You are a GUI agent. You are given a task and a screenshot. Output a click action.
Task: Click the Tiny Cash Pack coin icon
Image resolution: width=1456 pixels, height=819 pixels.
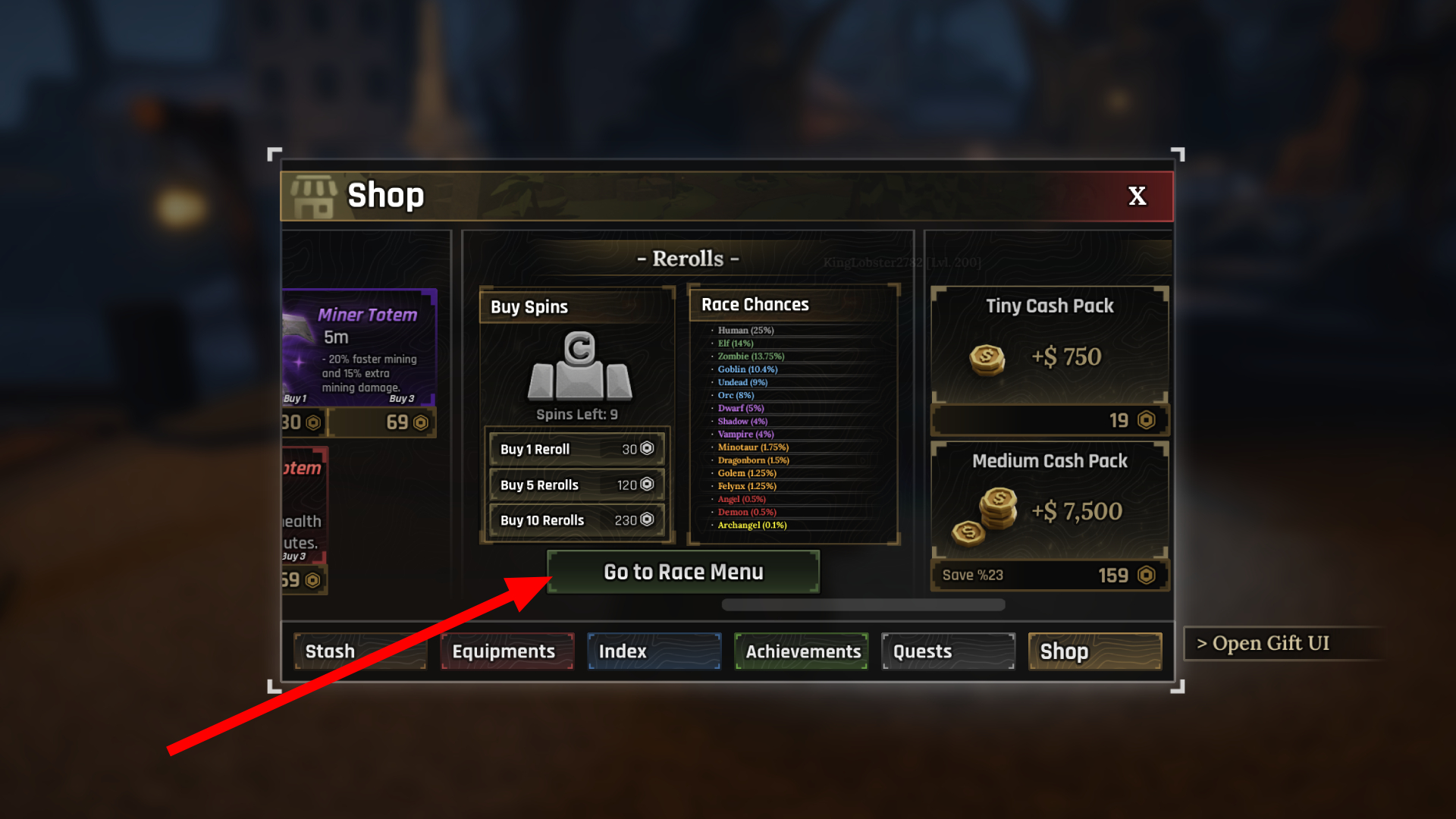[x=987, y=359]
